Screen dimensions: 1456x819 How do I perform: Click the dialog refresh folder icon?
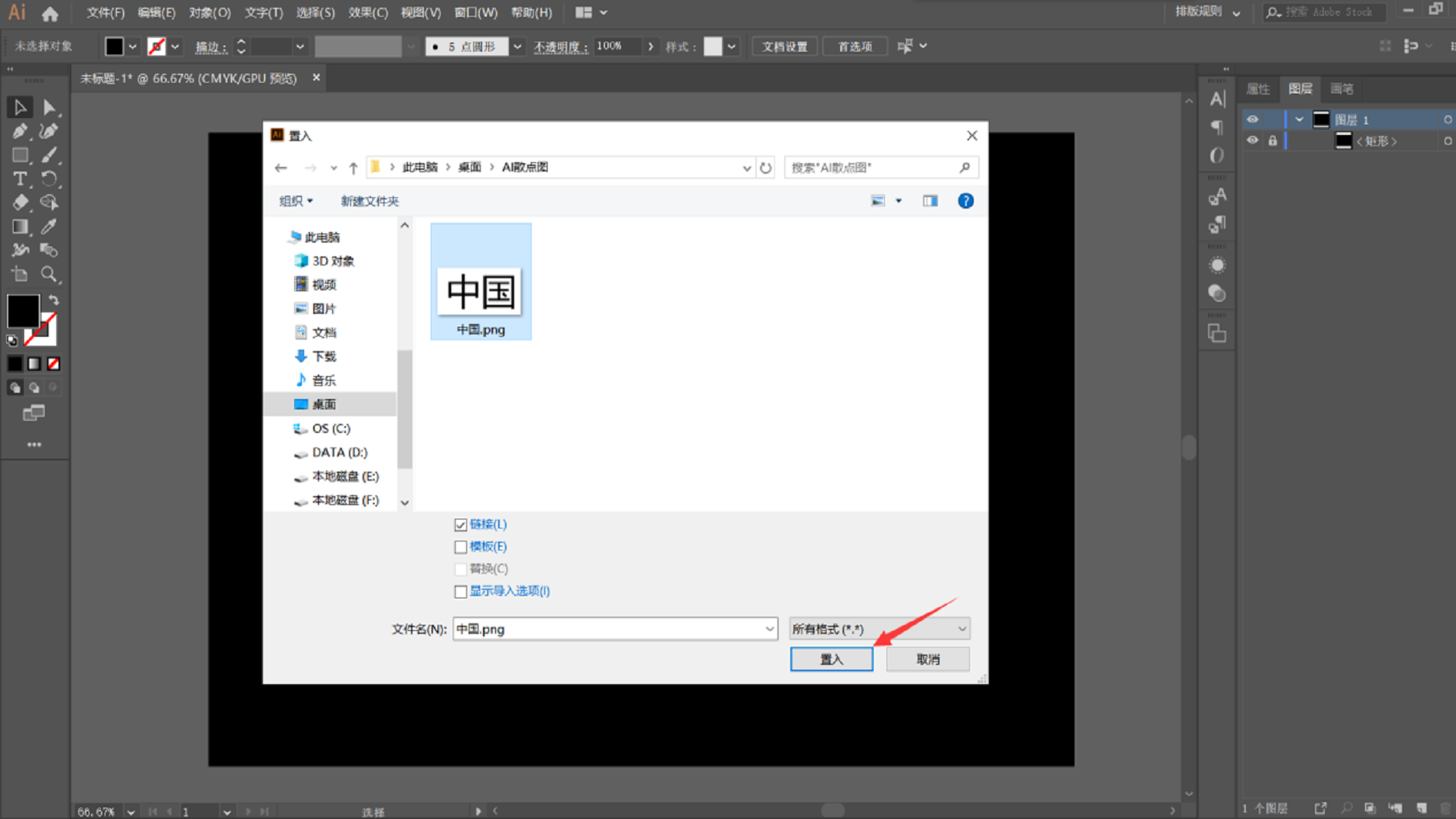point(766,168)
